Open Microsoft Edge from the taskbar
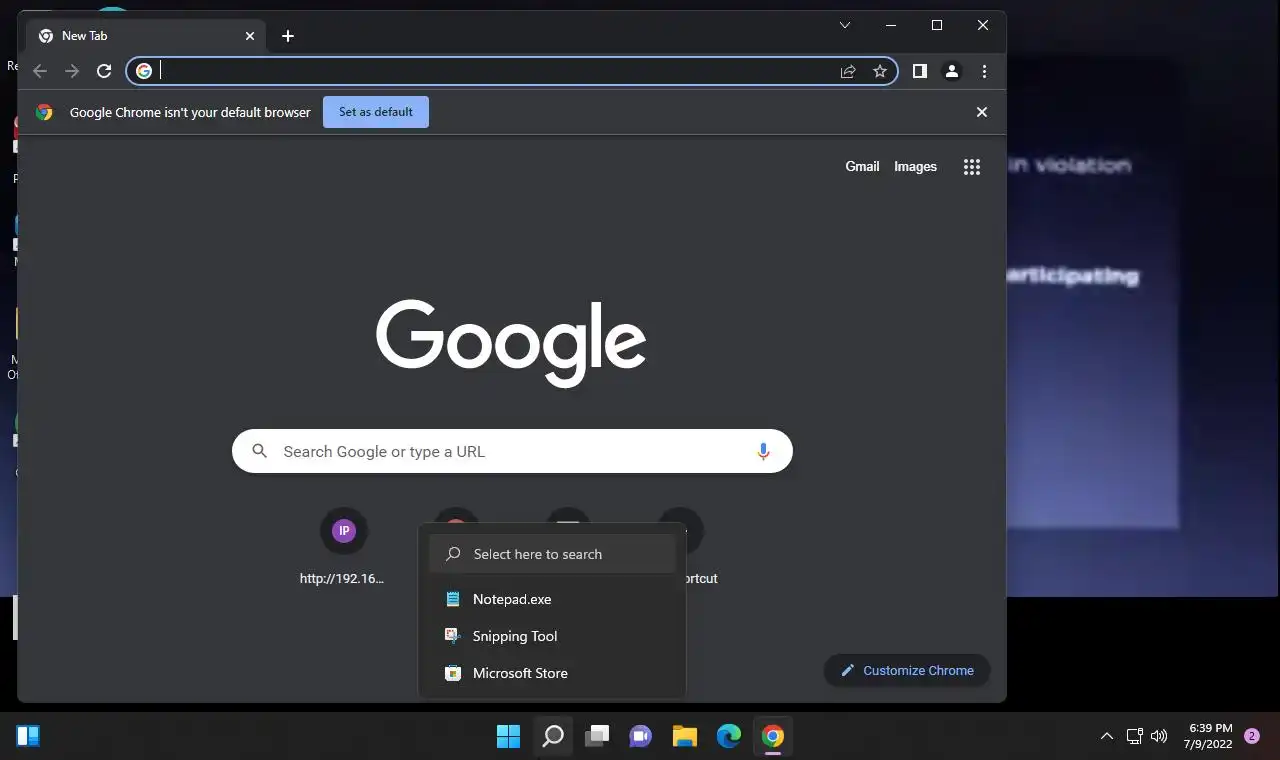This screenshot has height=760, width=1280. (729, 737)
